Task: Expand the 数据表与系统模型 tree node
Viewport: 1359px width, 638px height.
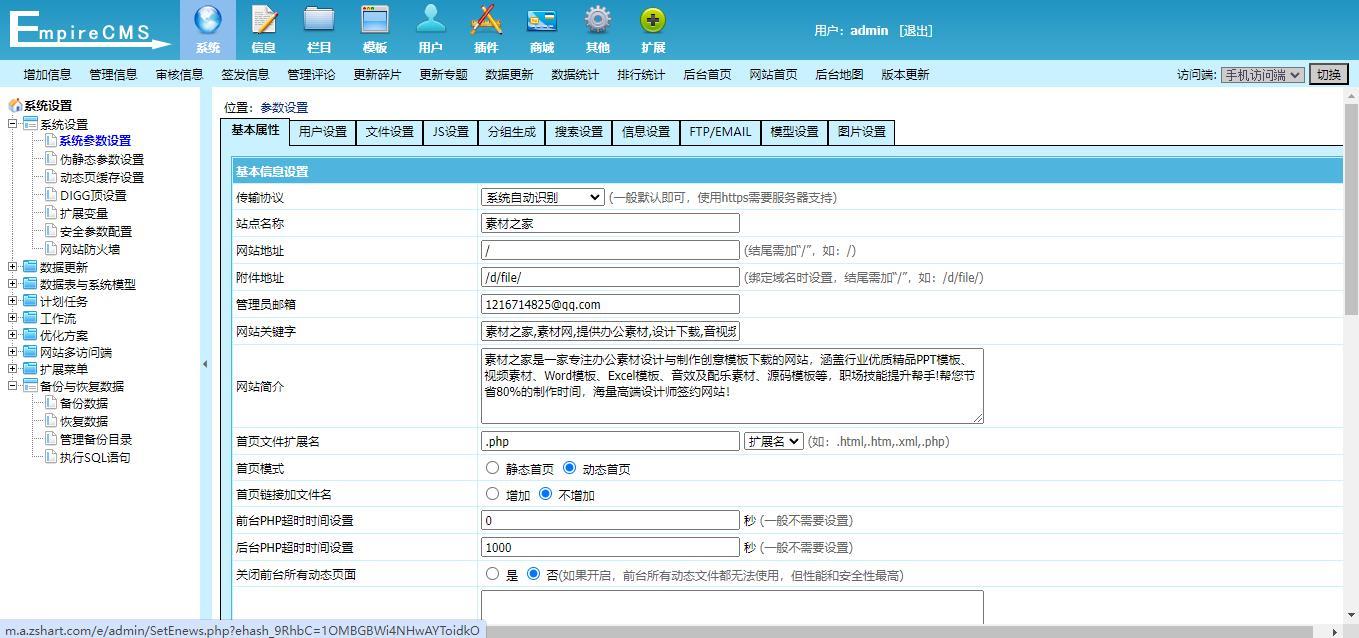Action: (x=13, y=284)
